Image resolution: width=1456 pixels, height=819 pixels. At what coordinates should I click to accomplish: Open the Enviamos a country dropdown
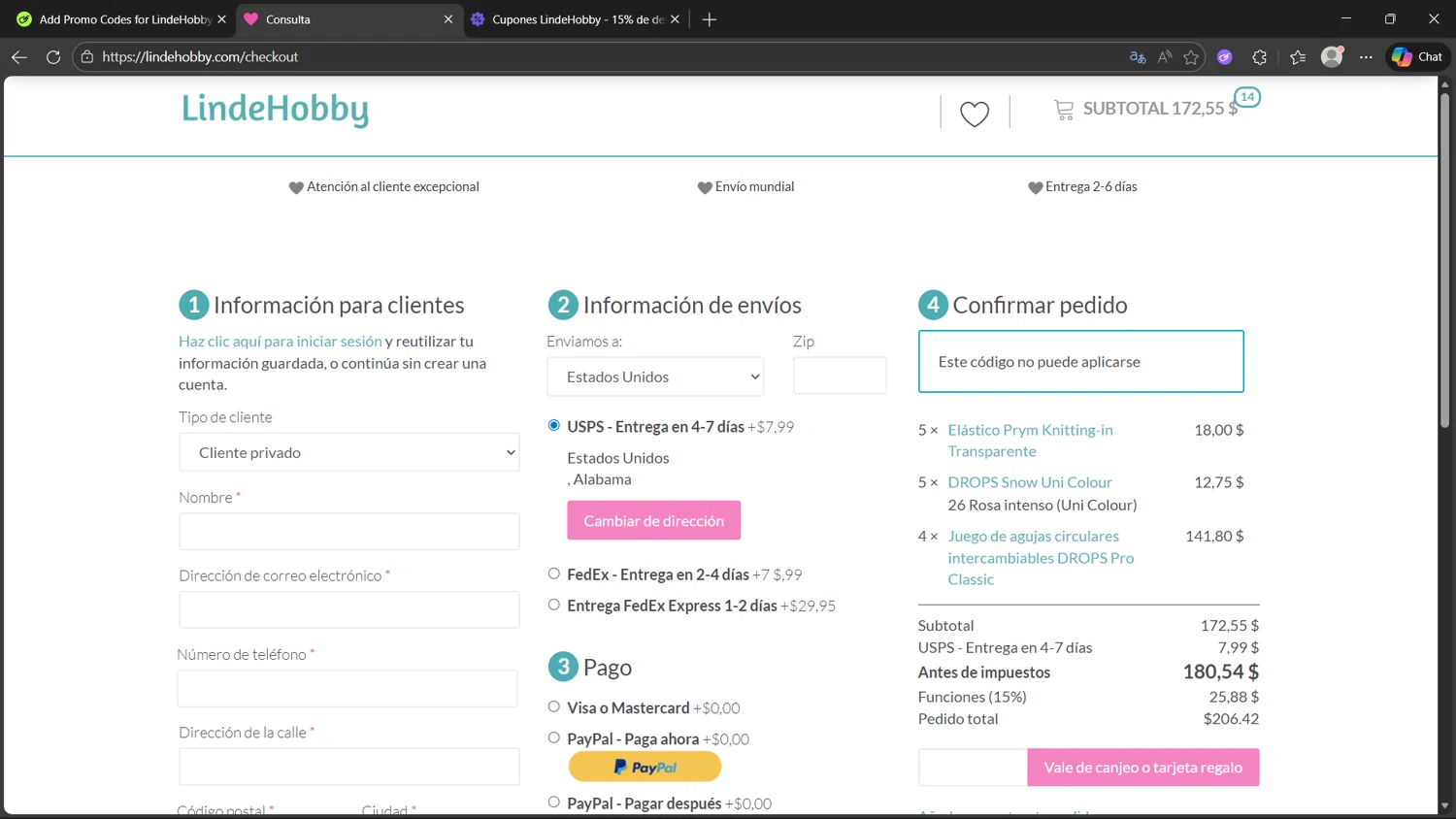[x=655, y=377]
